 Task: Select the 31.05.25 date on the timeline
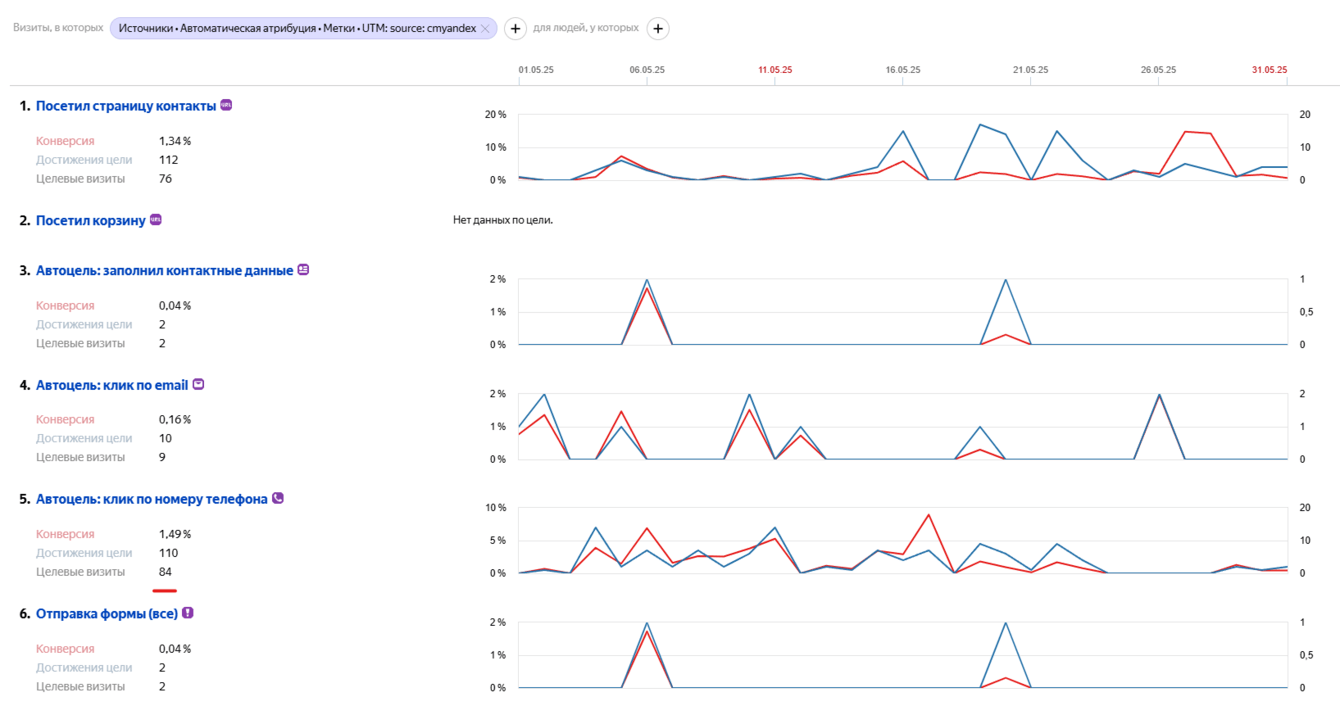point(1269,70)
